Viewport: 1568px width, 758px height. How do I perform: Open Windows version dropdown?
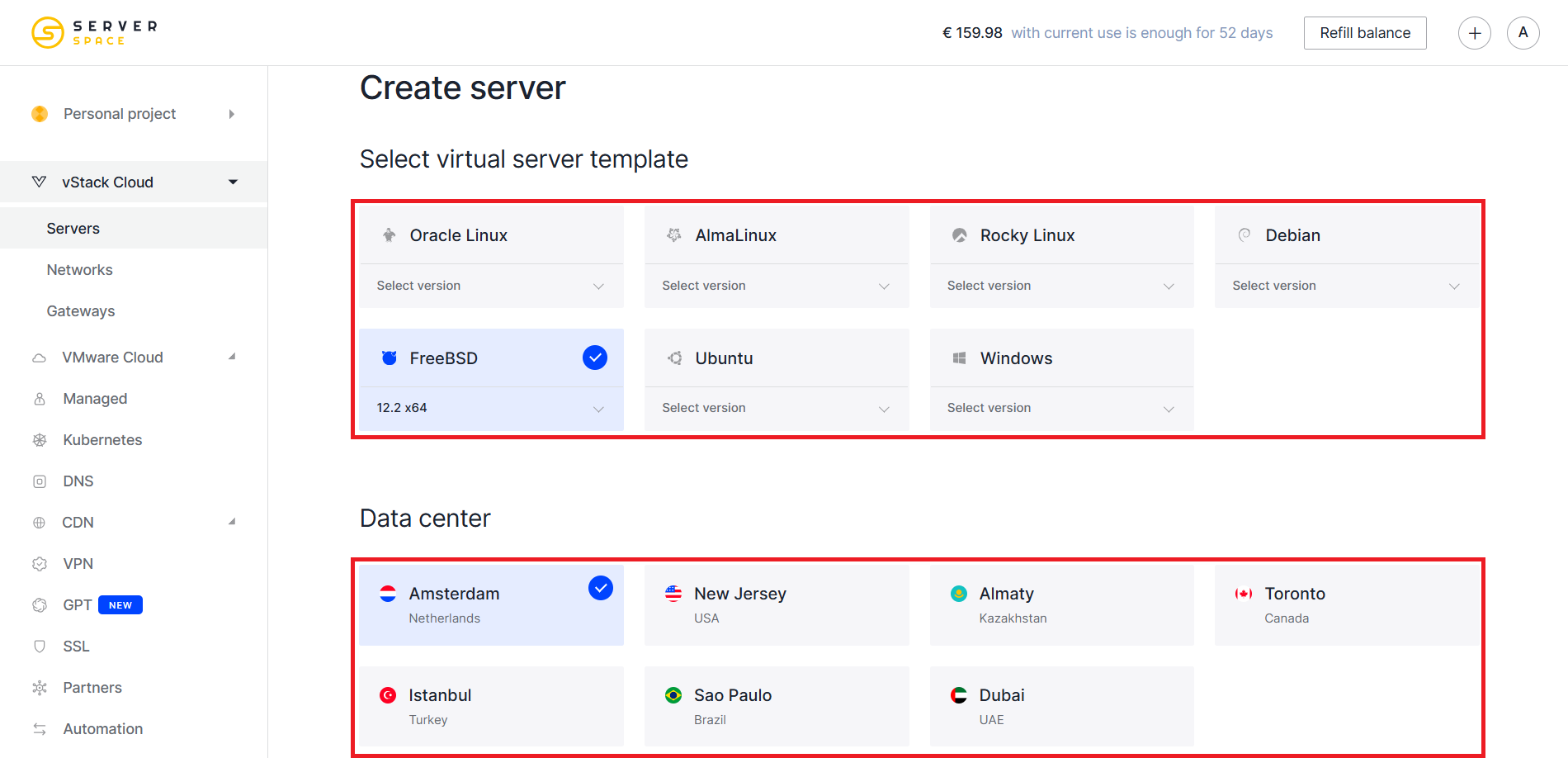tap(1062, 408)
